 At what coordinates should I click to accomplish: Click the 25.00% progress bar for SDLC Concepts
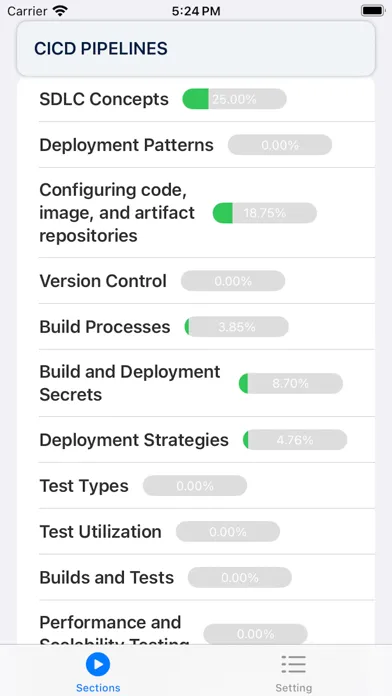[x=234, y=99]
